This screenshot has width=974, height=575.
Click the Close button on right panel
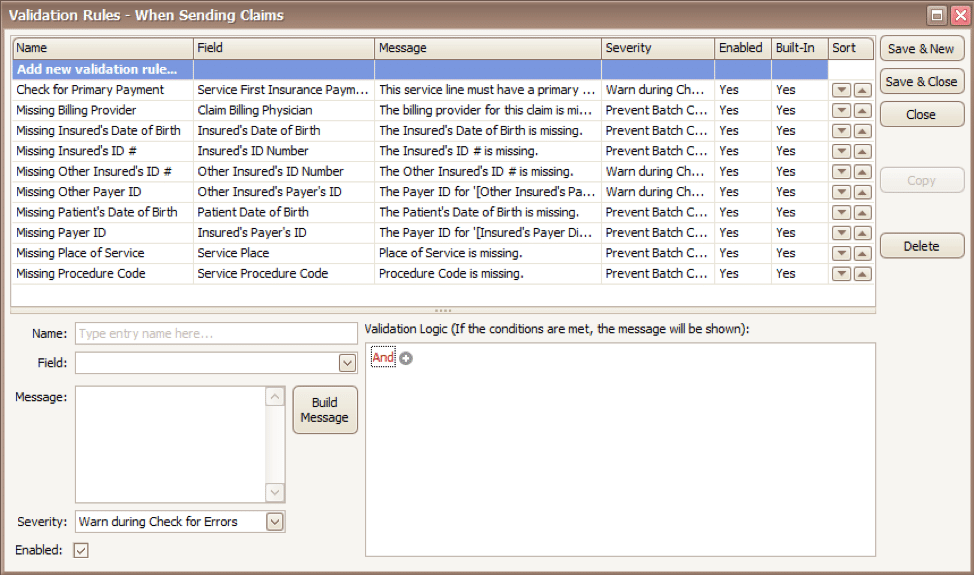[x=921, y=115]
